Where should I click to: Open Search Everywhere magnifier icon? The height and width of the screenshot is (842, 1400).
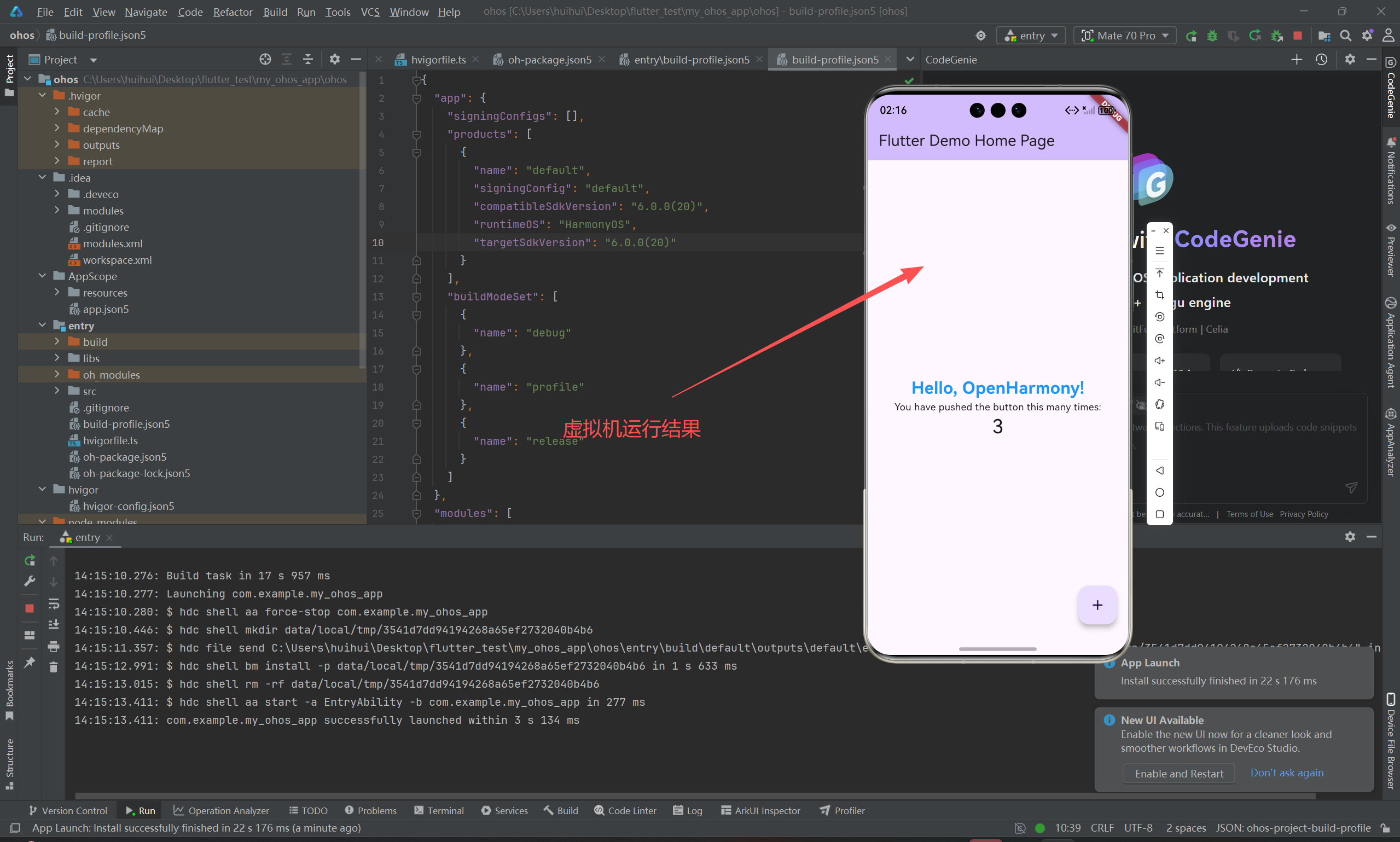[x=1345, y=36]
